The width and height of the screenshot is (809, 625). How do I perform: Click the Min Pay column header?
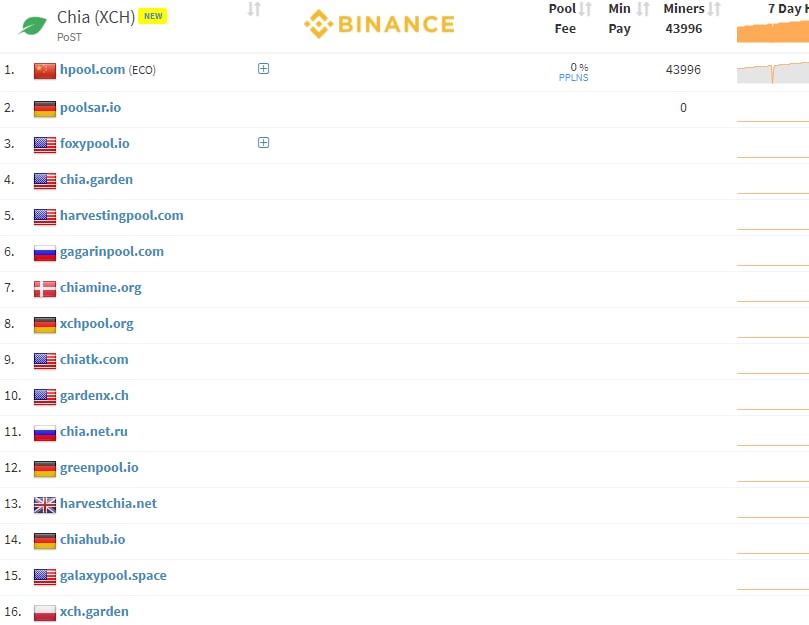coord(619,19)
